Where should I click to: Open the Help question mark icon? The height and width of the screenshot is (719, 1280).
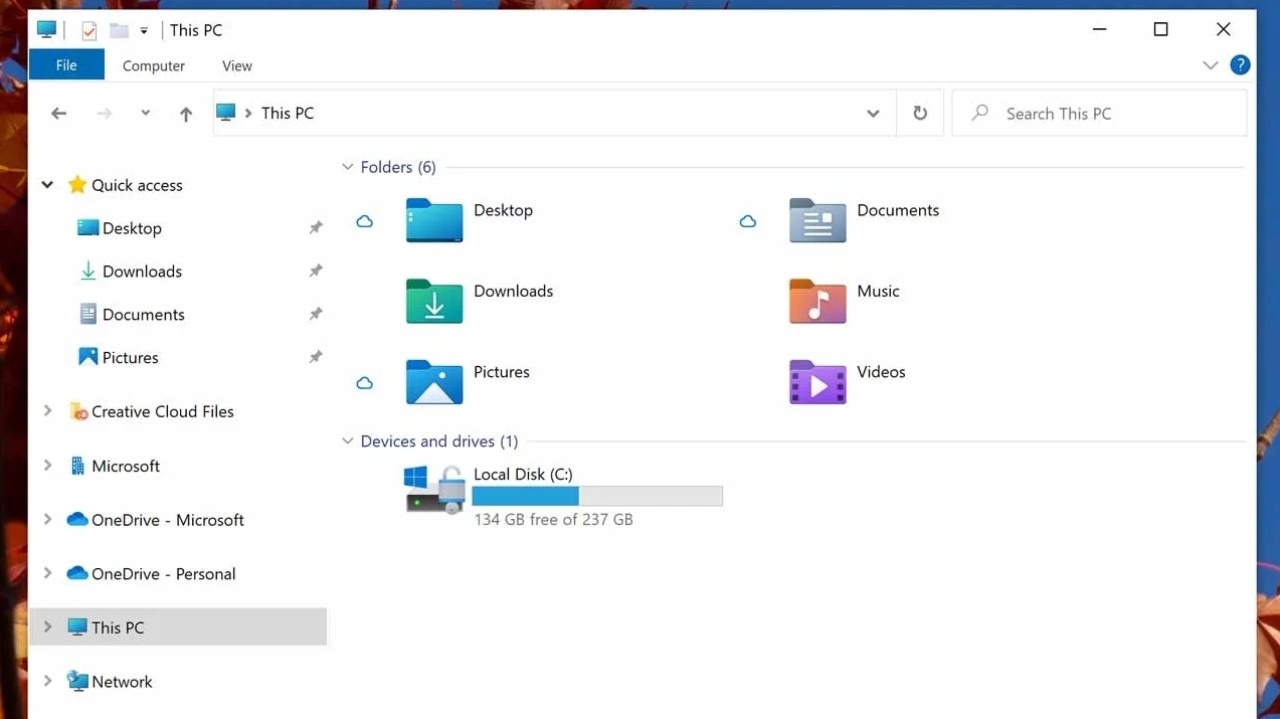click(x=1240, y=64)
